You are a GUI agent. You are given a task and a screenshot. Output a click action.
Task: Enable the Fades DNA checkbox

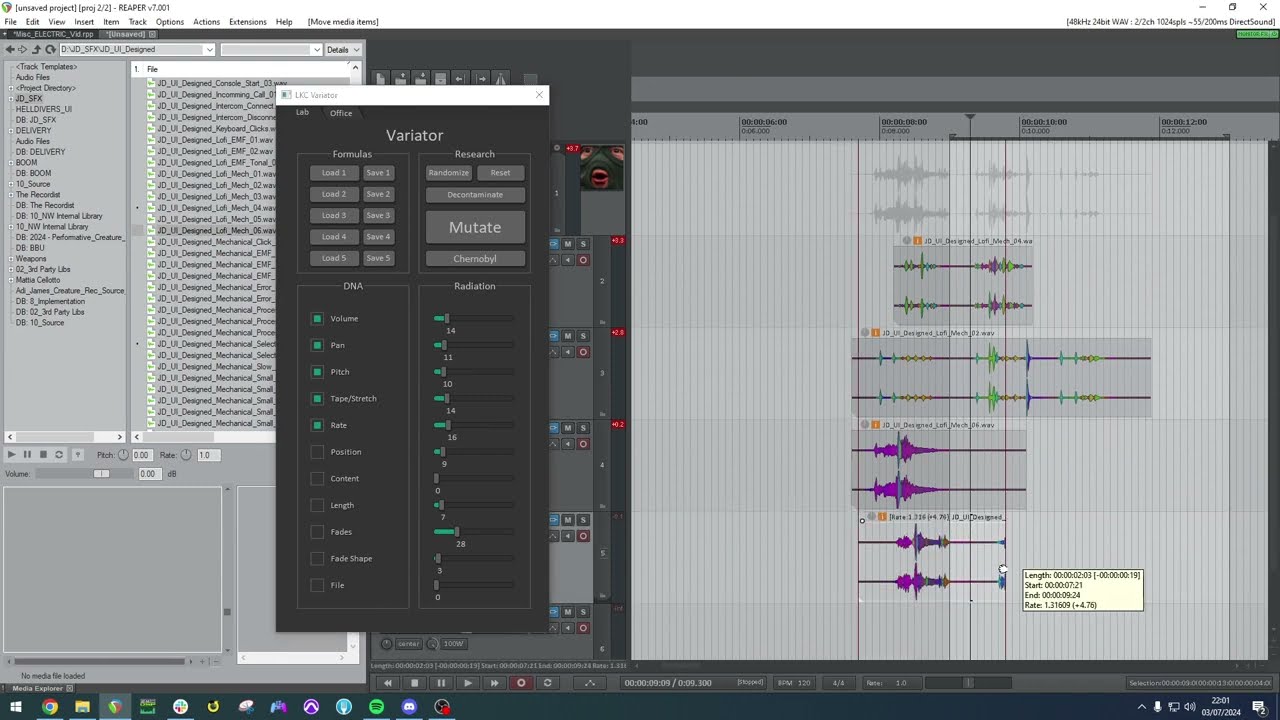[x=317, y=532]
